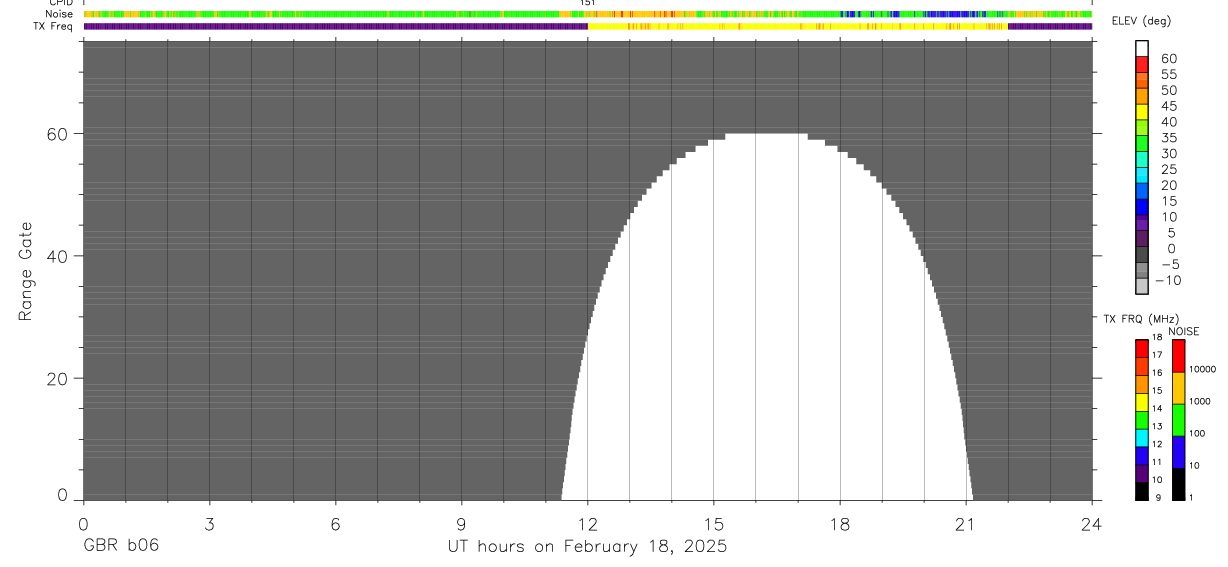Click the 'NOISE' colorbar title

click(x=1184, y=331)
